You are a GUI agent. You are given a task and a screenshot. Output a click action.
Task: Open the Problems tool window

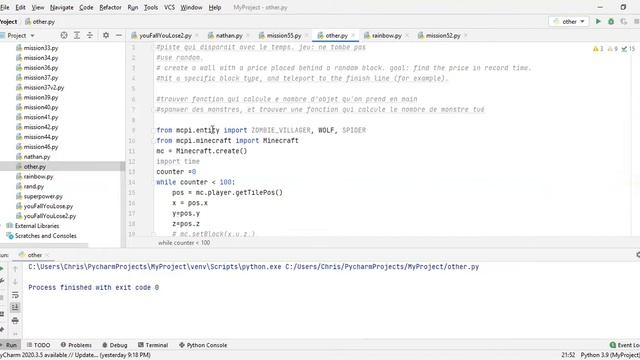pyautogui.click(x=76, y=345)
